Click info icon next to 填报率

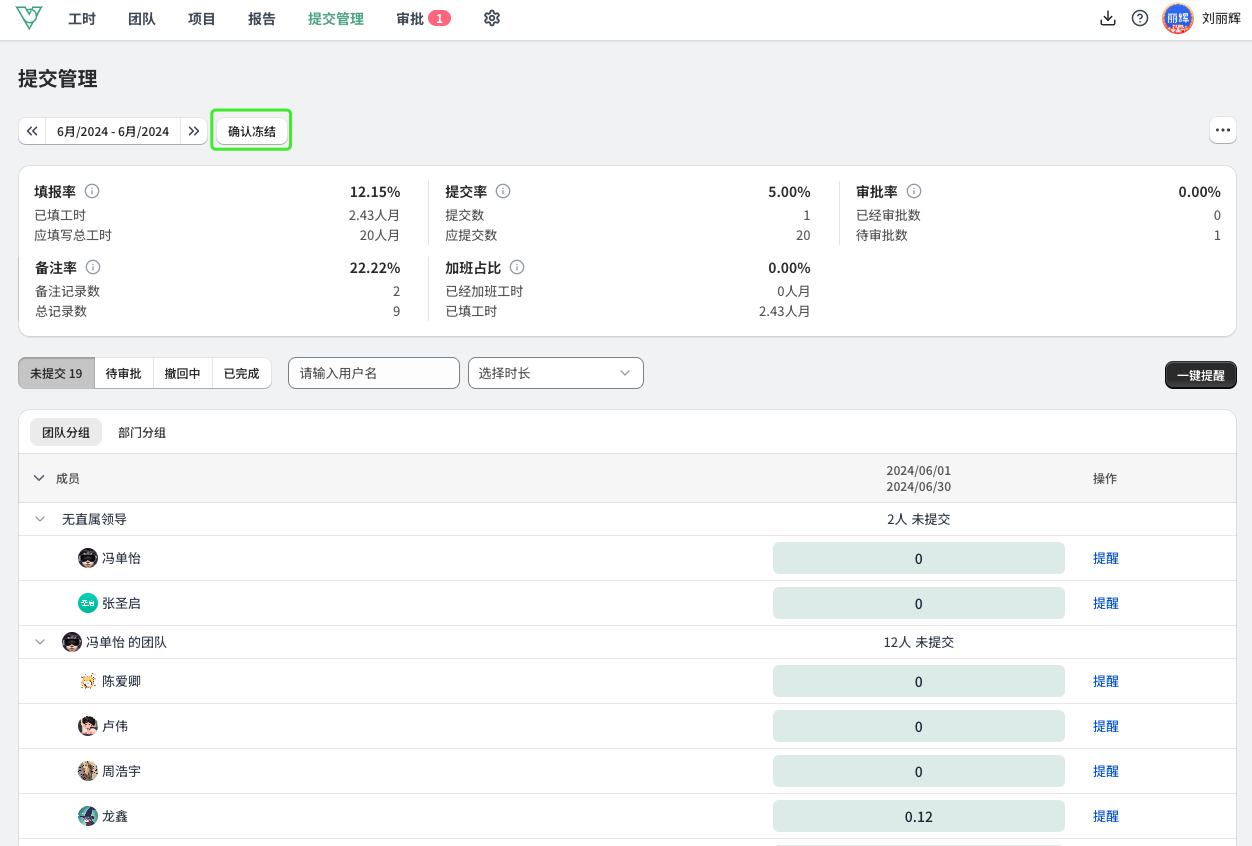tap(92, 191)
